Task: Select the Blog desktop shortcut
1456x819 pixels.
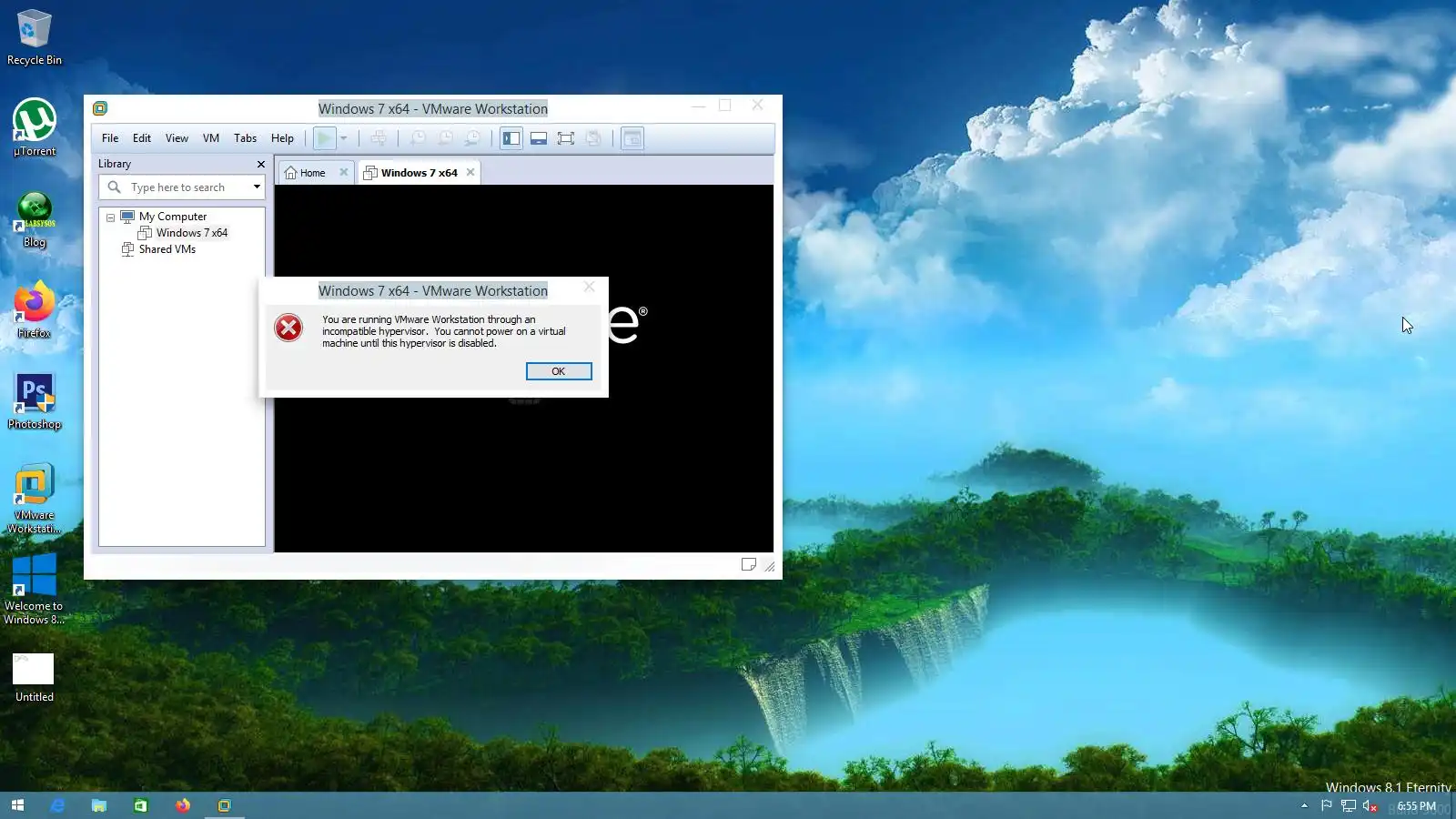Action: tap(35, 220)
